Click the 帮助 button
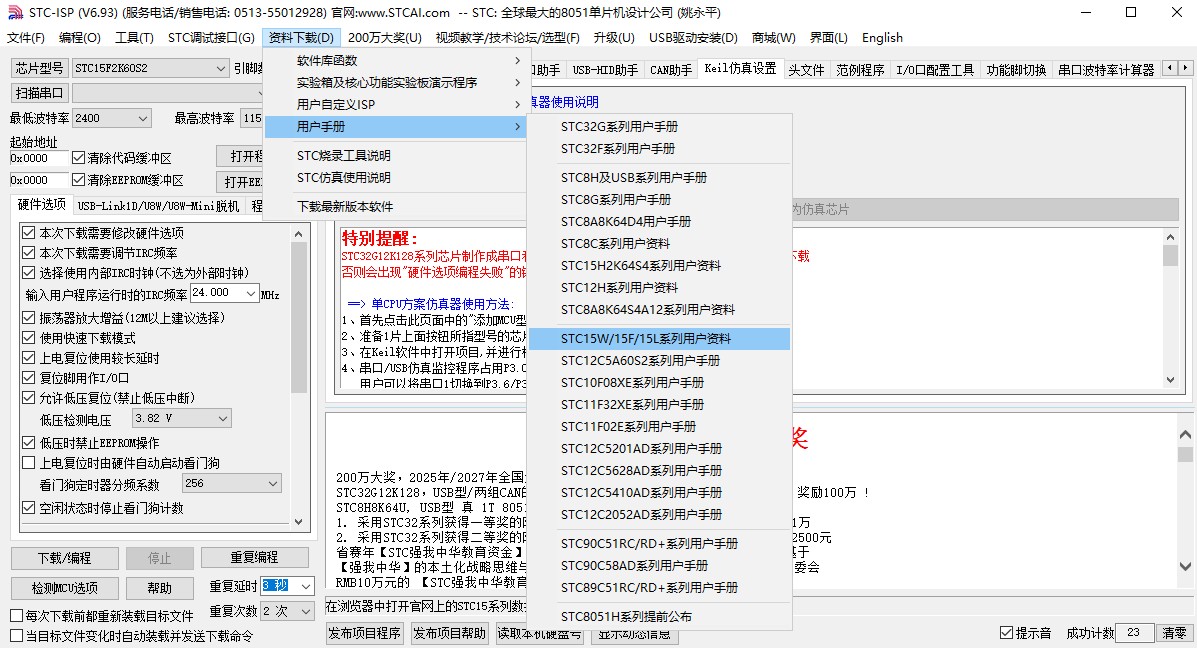The image size is (1197, 648). [159, 588]
